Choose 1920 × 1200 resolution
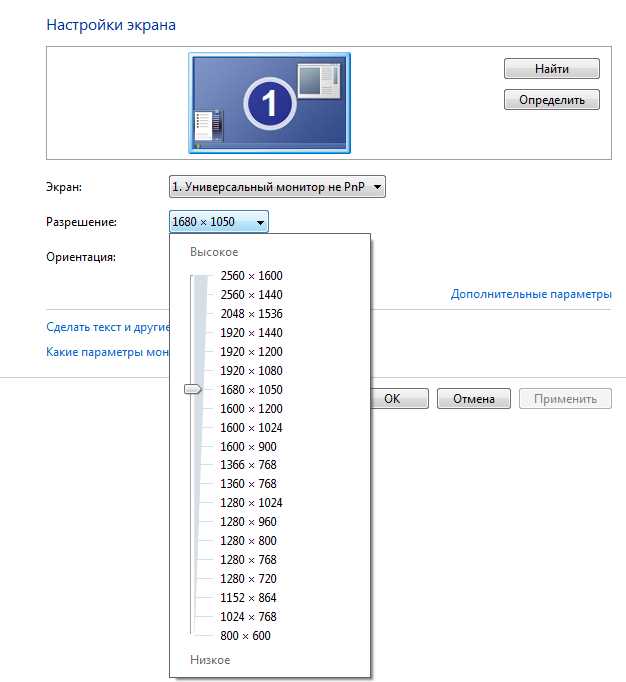Image resolution: width=626 pixels, height=682 pixels. pyautogui.click(x=251, y=352)
